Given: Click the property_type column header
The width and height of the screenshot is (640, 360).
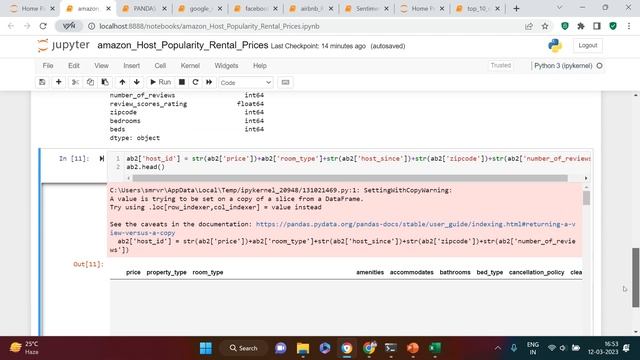Looking at the screenshot, I should [167, 272].
